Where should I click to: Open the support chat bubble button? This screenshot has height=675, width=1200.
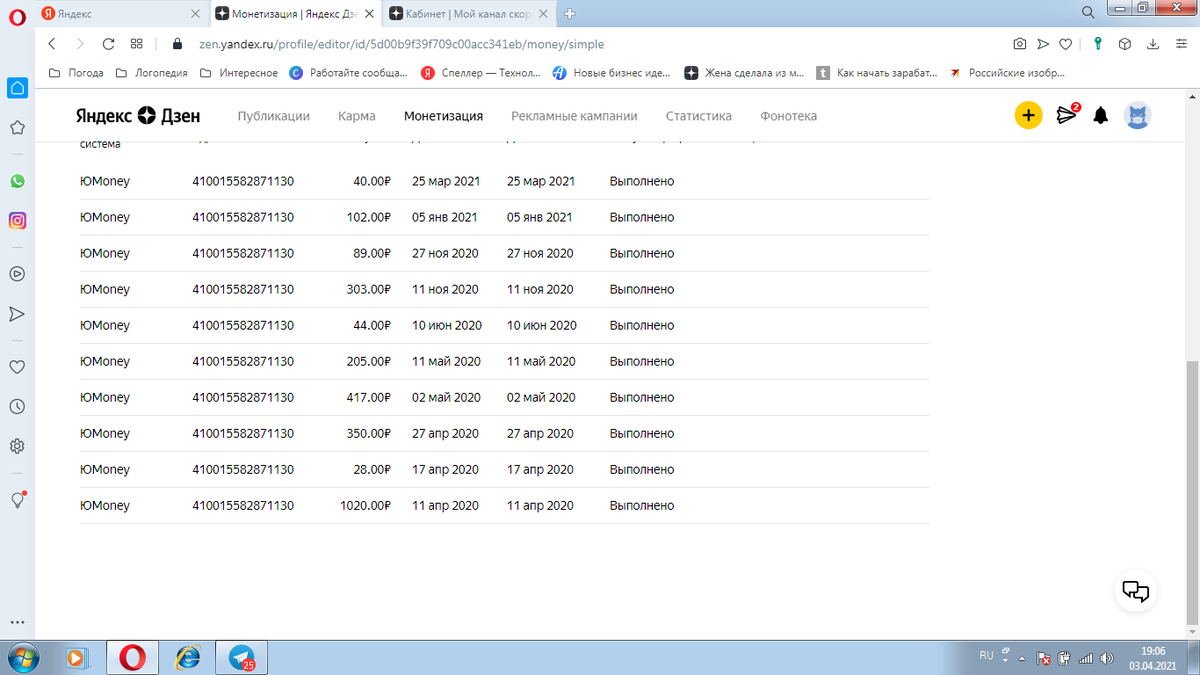click(x=1136, y=591)
